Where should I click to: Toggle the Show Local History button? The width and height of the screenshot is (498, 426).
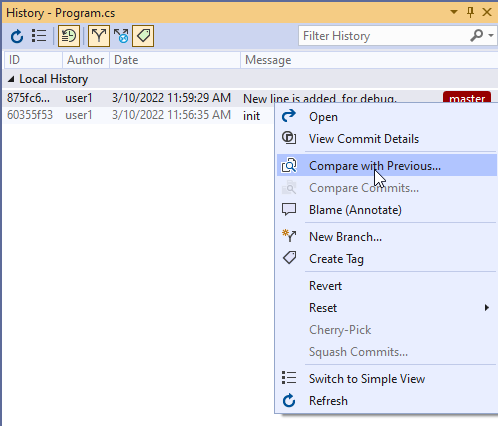click(69, 36)
